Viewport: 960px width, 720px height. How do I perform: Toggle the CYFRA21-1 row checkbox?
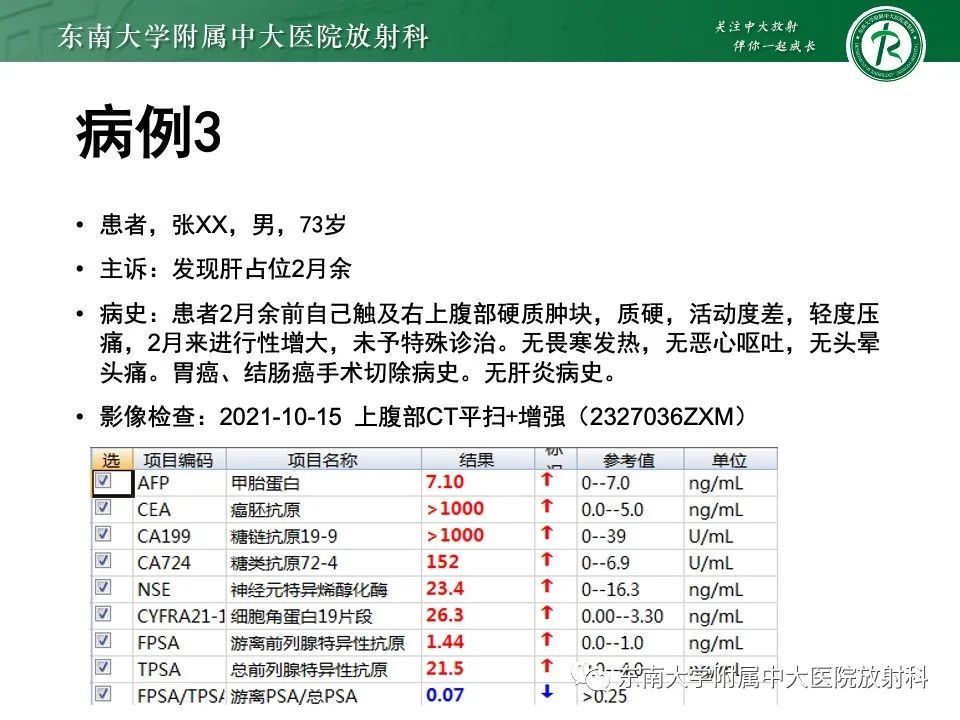103,613
